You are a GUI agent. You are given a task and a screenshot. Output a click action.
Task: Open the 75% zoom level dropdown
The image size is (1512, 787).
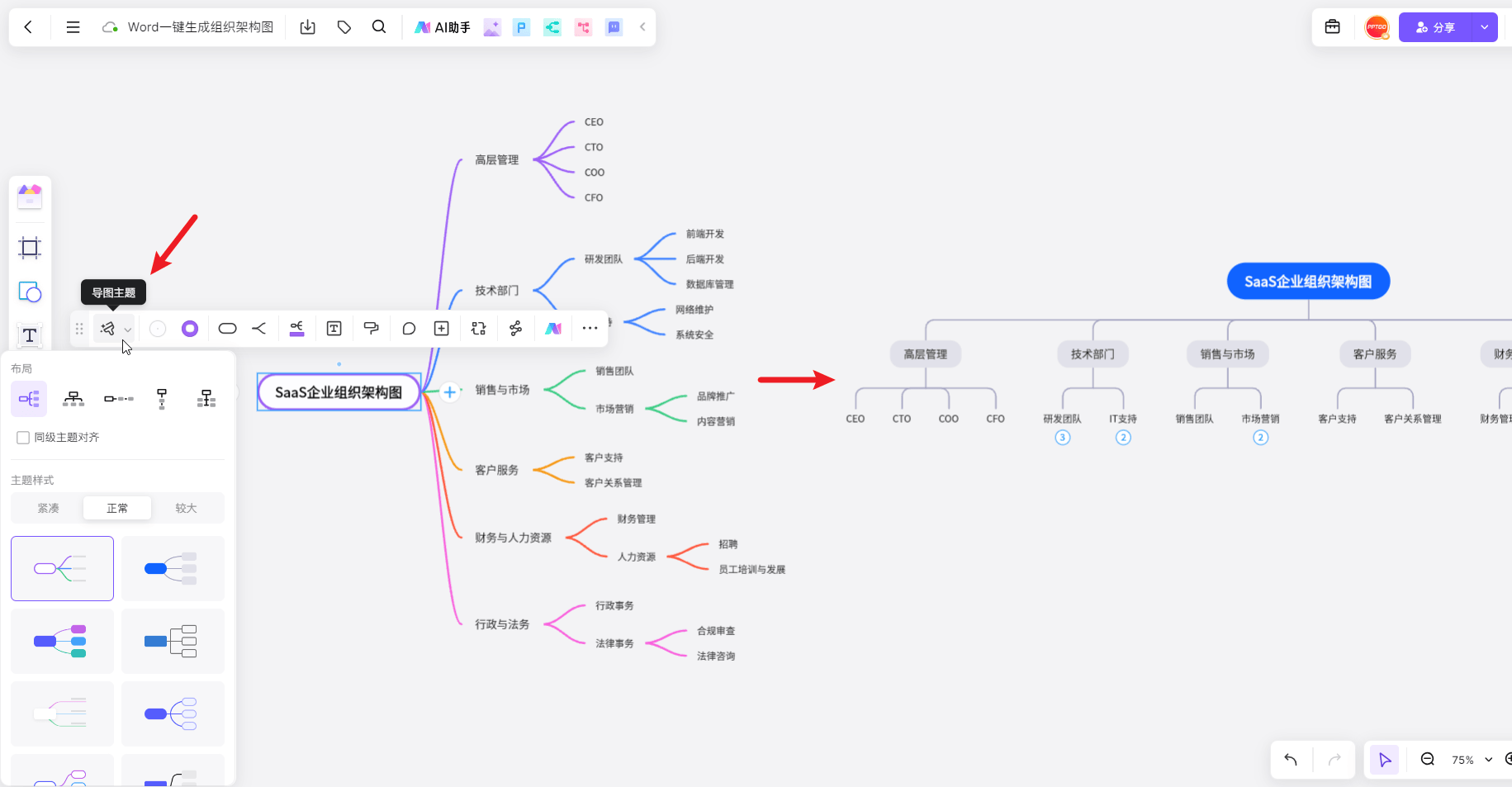coord(1472,760)
